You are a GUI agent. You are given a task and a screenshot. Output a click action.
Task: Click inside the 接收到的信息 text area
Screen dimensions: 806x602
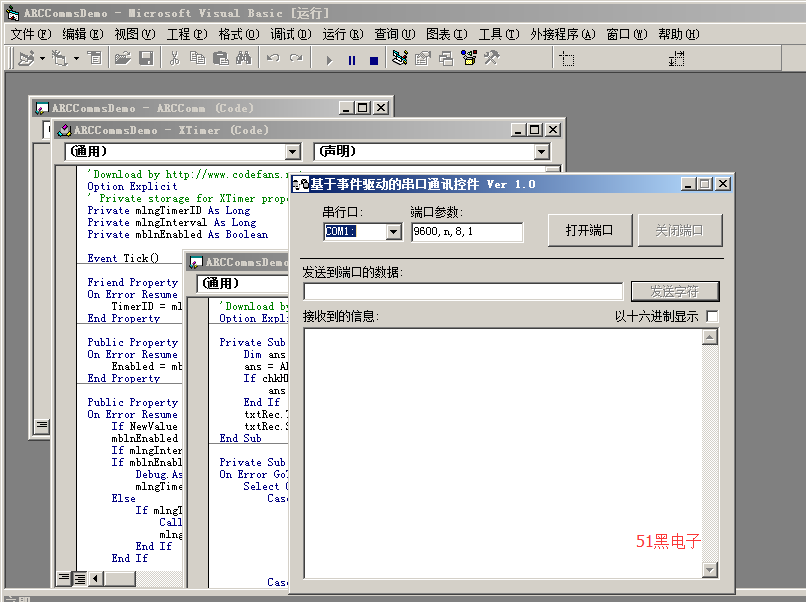point(503,452)
